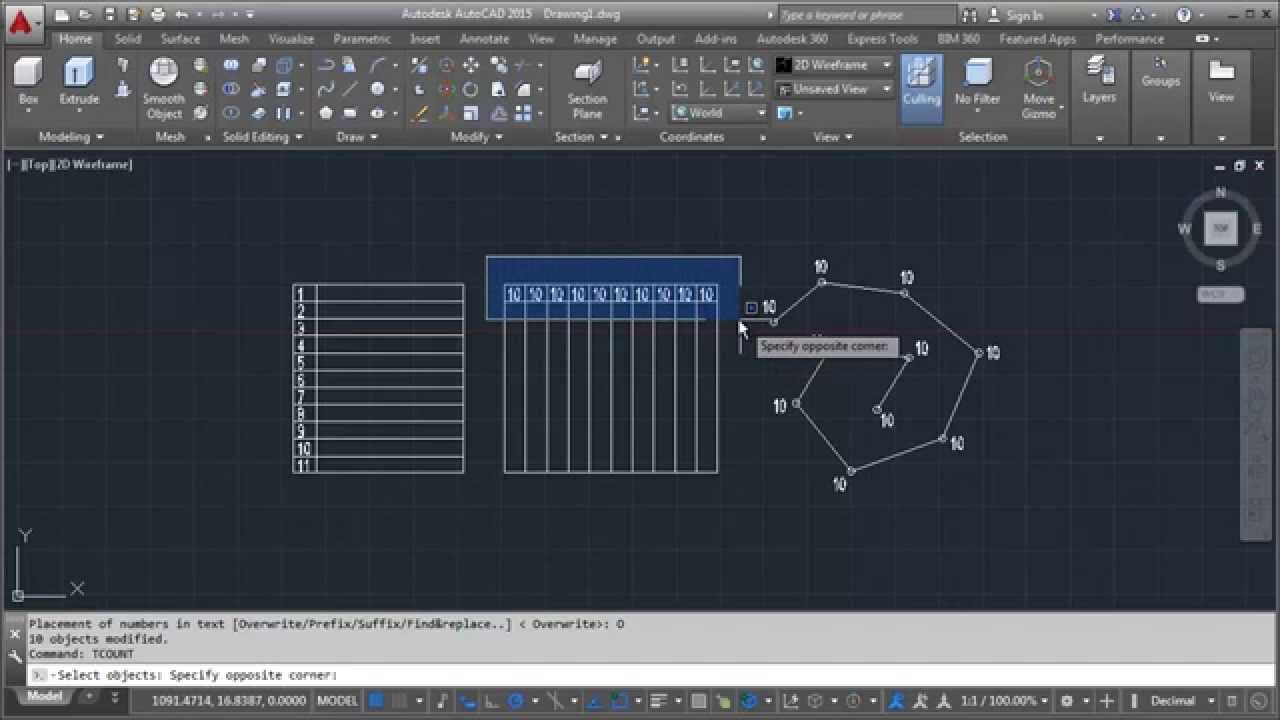
Task: Open the Unsaved View dropdown
Action: click(834, 89)
